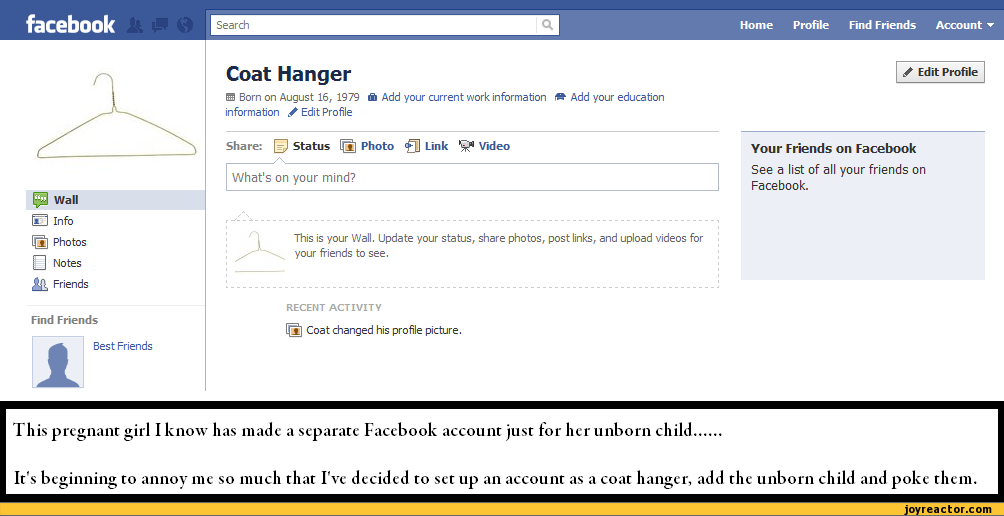Click the Find Friends sidebar heading

(65, 320)
